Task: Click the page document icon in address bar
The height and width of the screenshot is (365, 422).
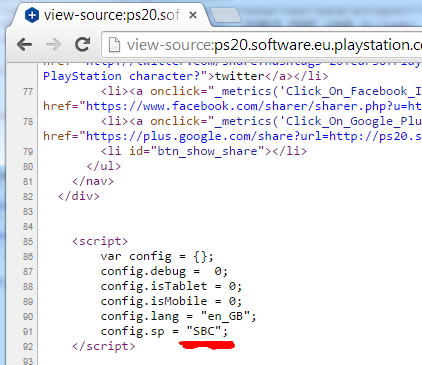Action: (x=114, y=45)
